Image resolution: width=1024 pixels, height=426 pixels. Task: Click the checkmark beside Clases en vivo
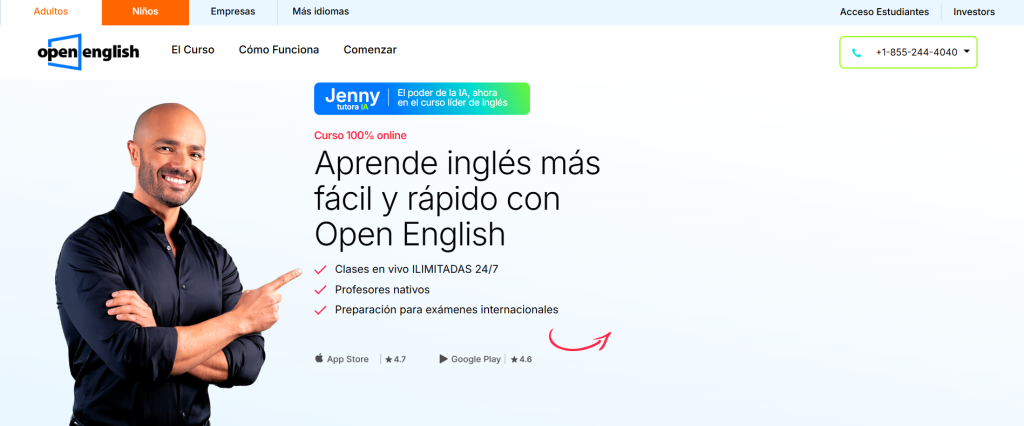[x=320, y=270]
